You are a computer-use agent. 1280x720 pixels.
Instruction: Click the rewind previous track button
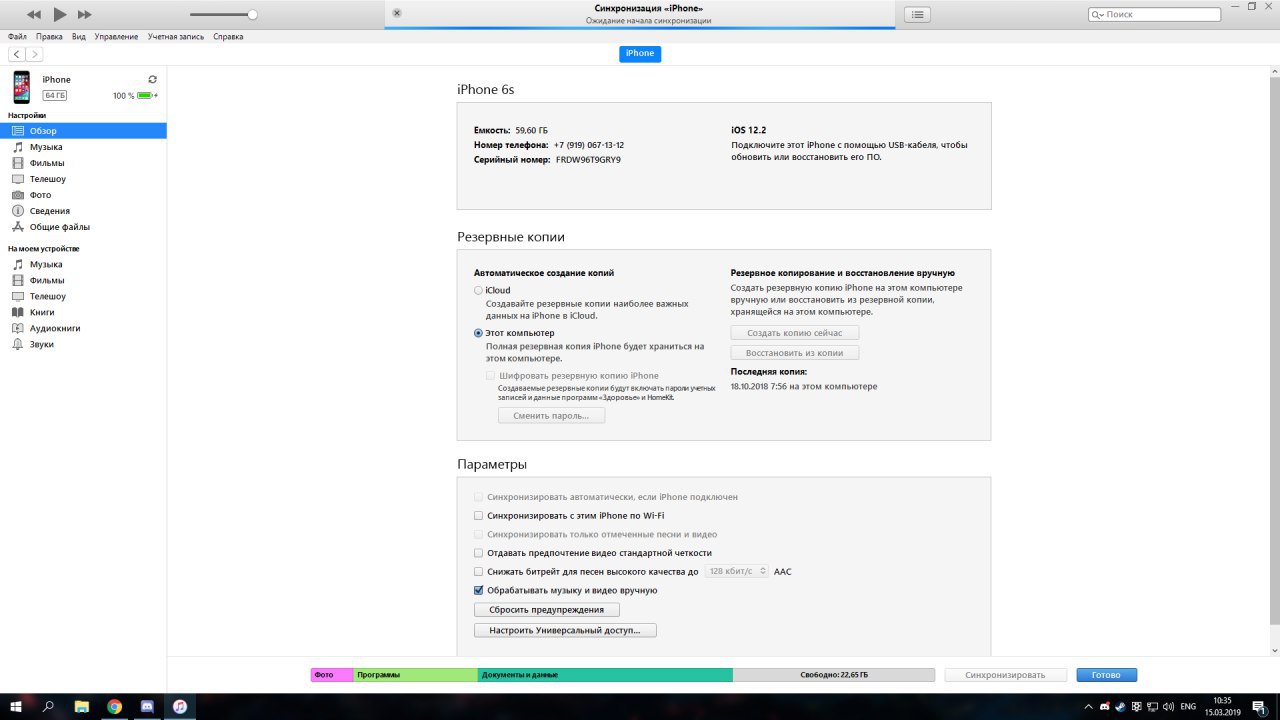[x=34, y=15]
